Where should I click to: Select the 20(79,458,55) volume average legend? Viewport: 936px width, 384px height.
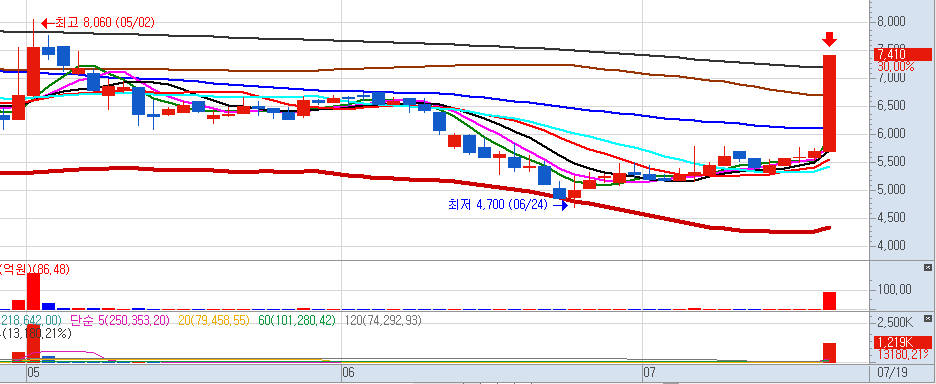(214, 321)
